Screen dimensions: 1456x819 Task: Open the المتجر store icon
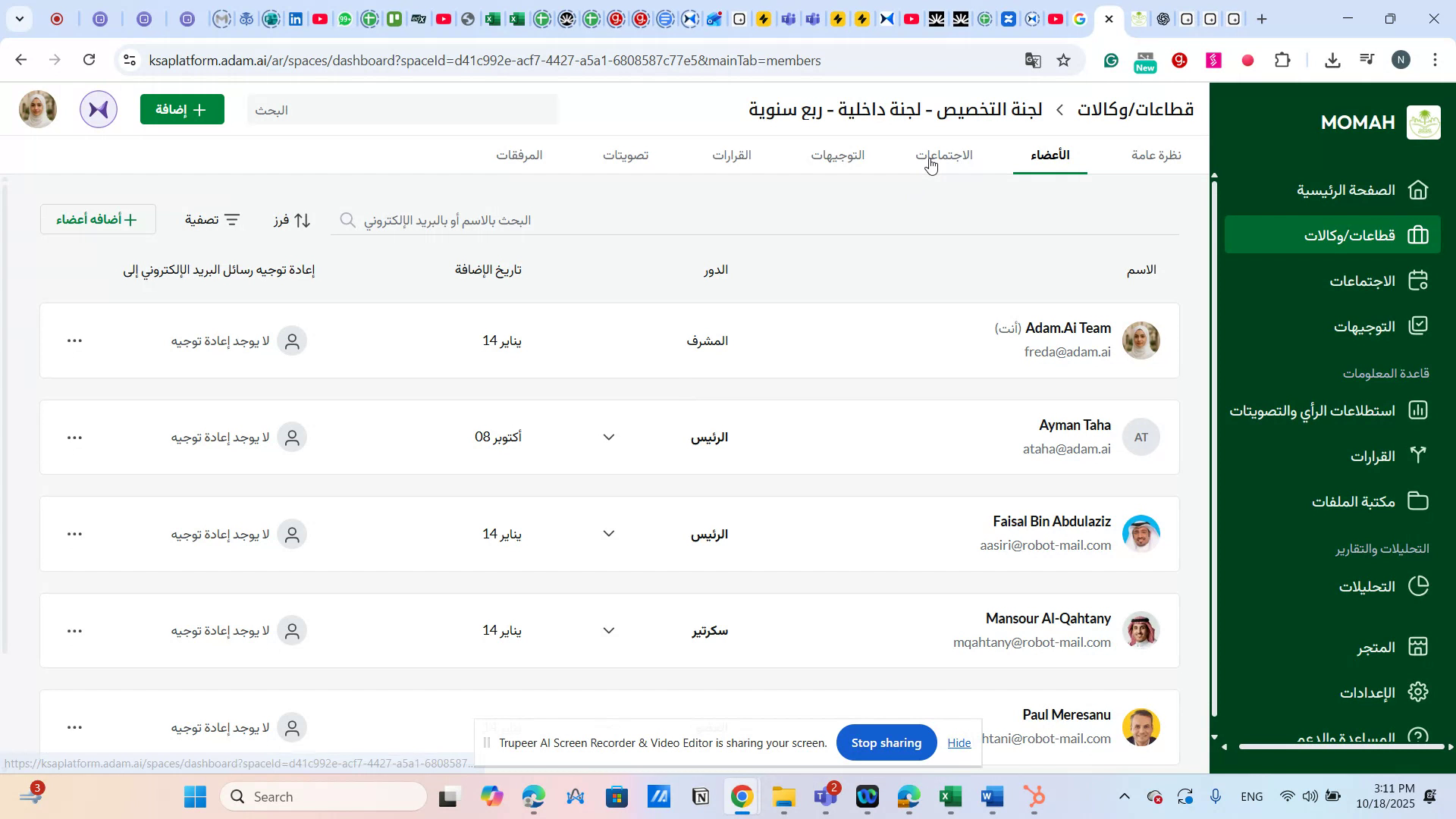tap(1418, 646)
